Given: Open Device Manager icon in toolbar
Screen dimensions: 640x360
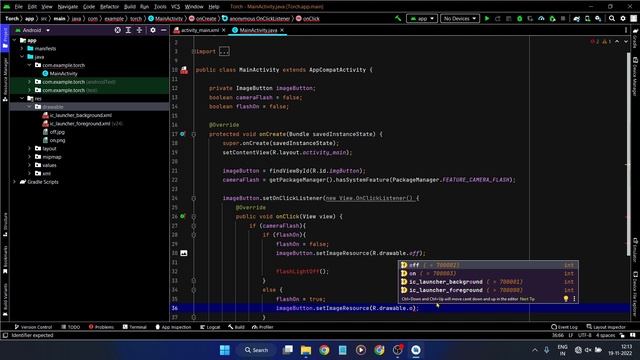Looking at the screenshot, I should pos(587,18).
